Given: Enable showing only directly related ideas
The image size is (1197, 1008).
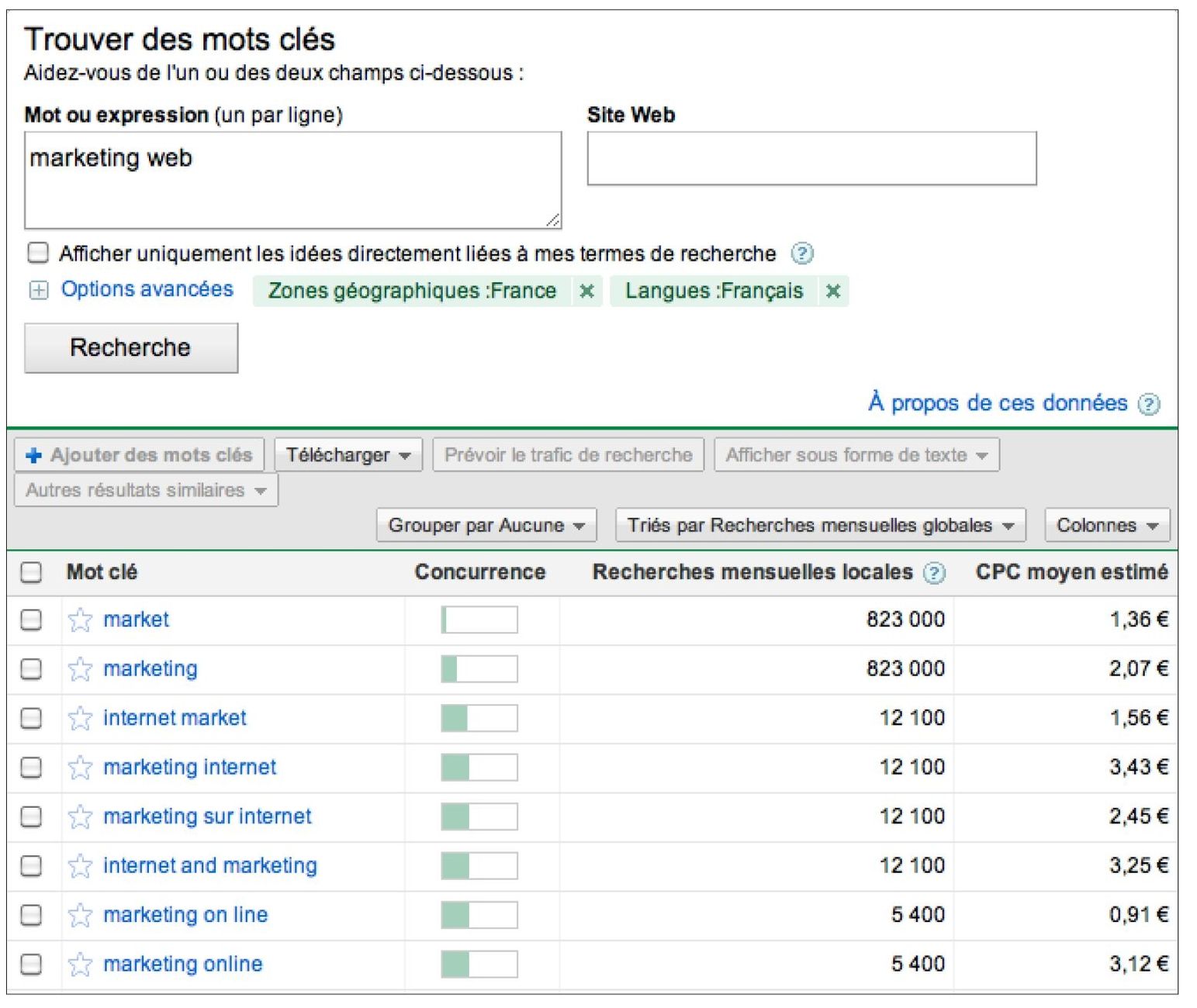Looking at the screenshot, I should click(x=37, y=253).
